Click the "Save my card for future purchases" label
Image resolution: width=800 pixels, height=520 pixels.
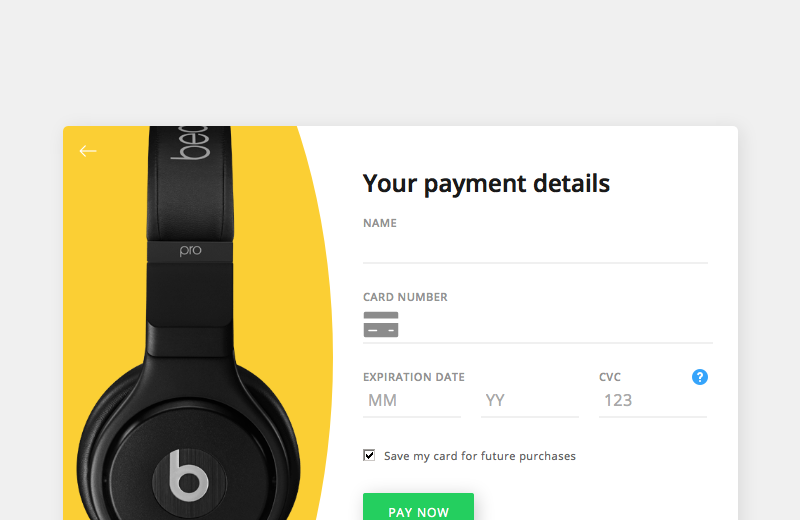coord(480,456)
